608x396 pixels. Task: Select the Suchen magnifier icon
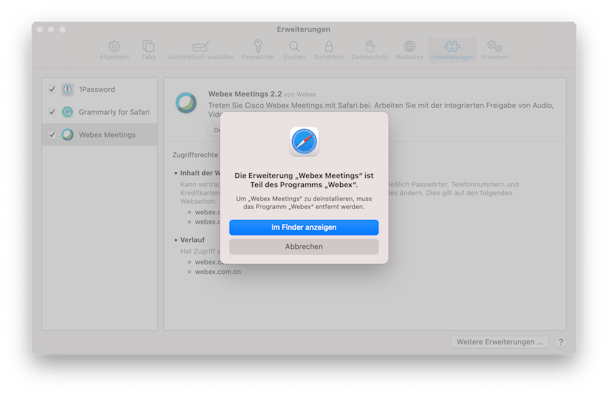294,47
